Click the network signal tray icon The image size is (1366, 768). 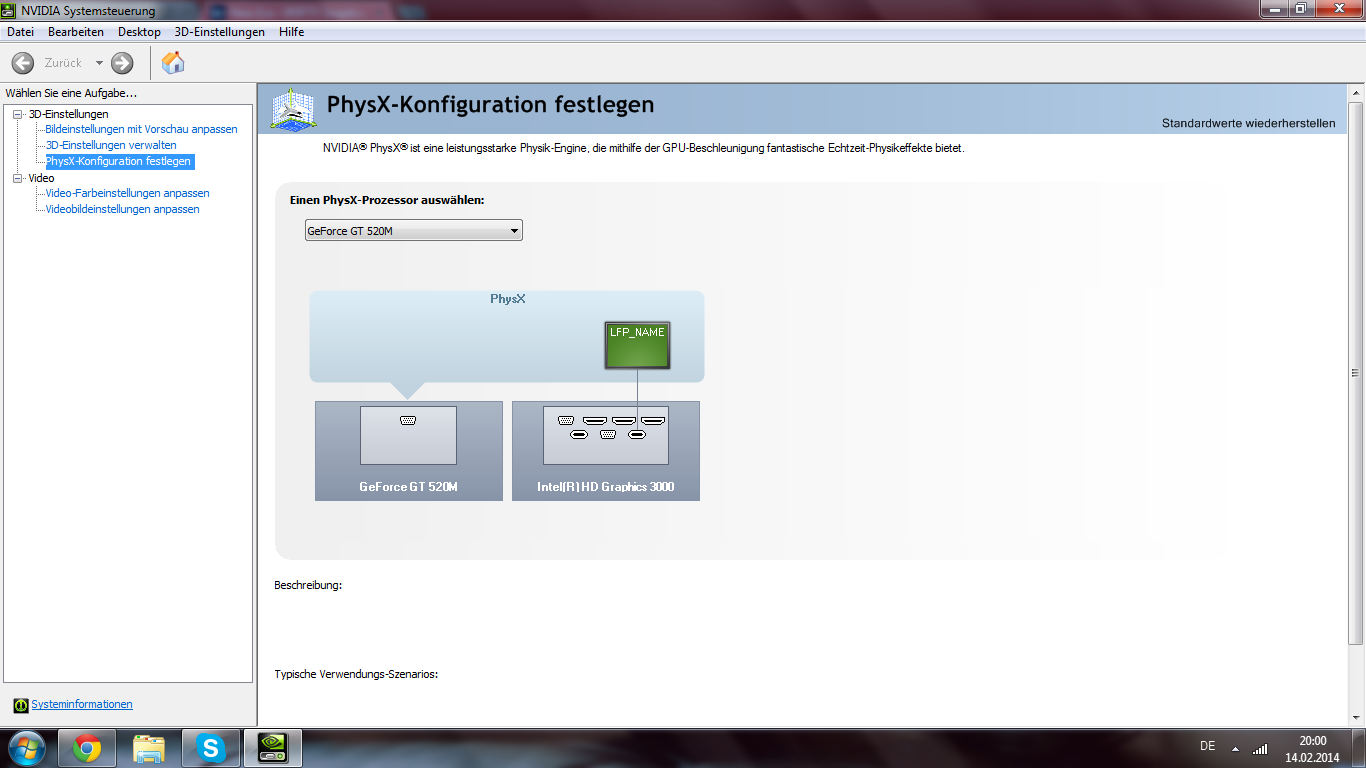(x=1260, y=748)
